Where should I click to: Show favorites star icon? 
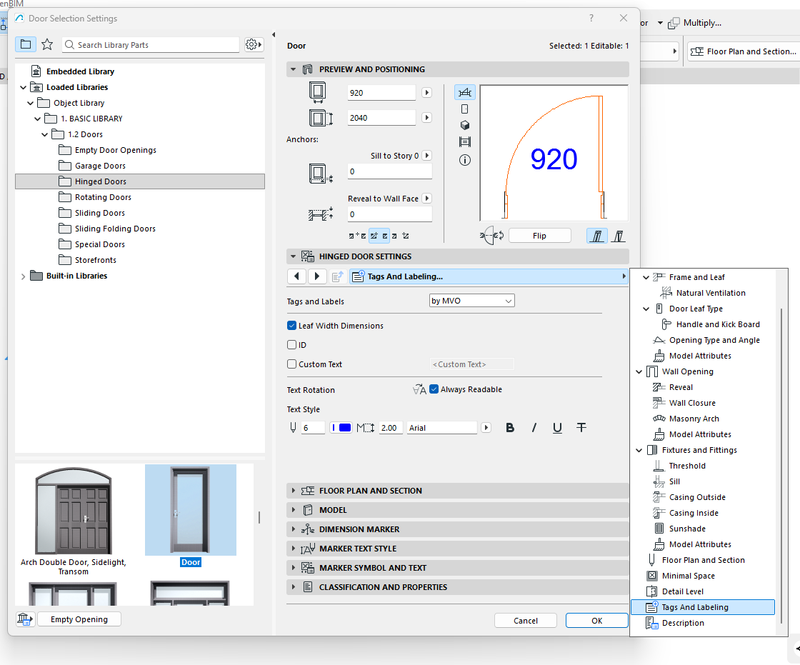coord(47,44)
